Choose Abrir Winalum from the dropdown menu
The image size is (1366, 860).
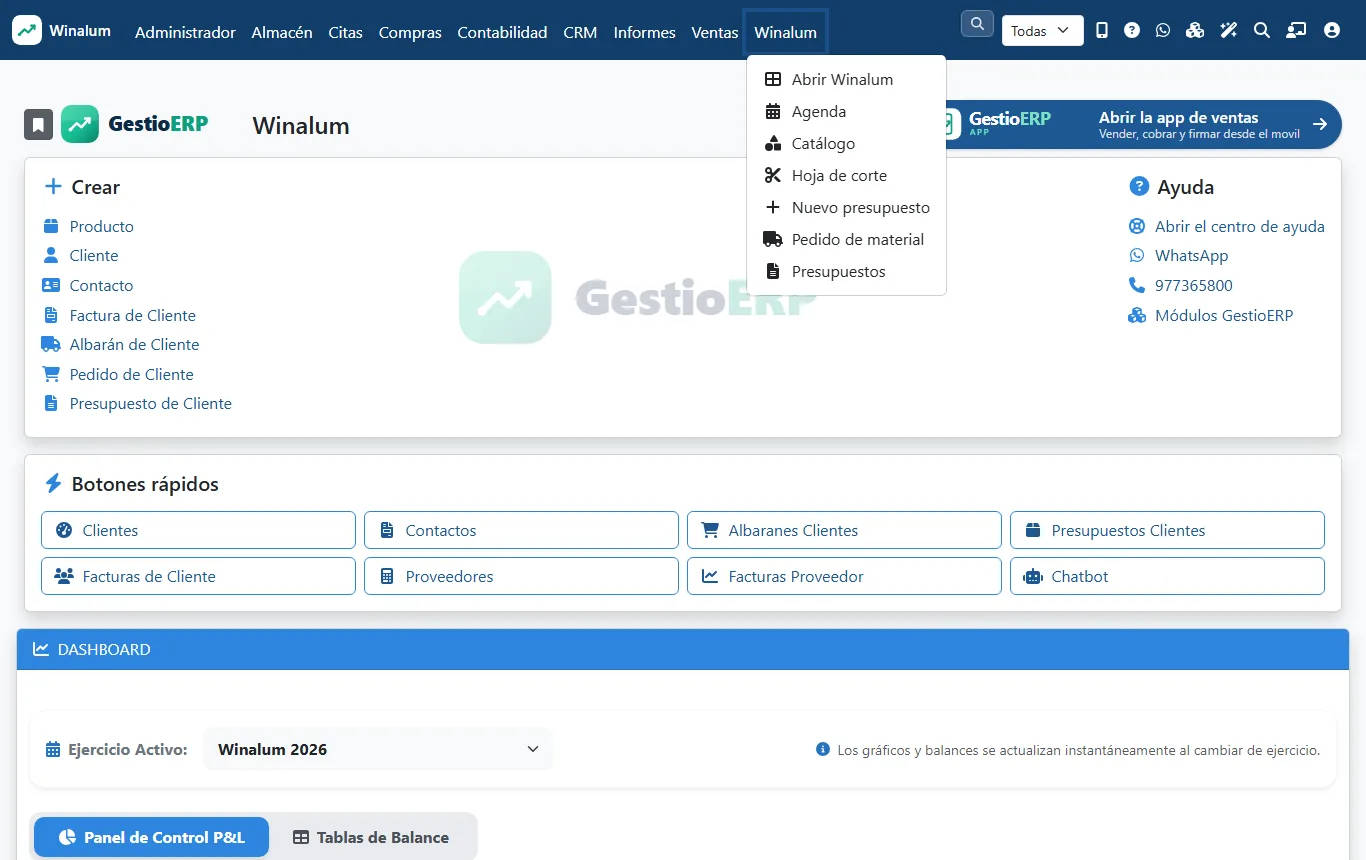(x=846, y=80)
